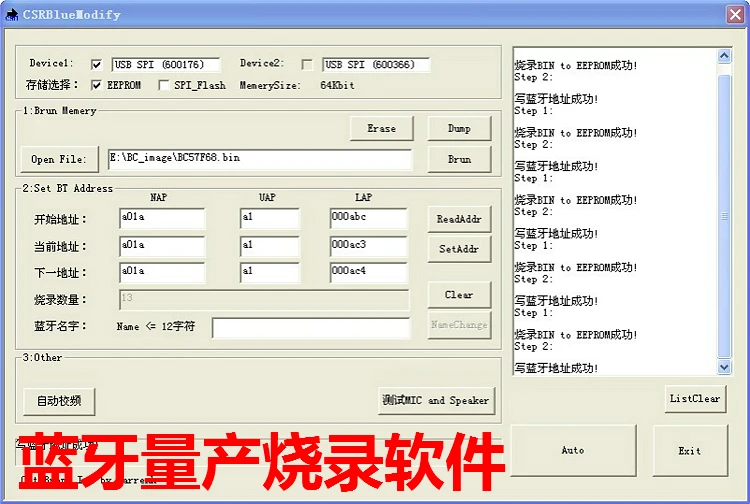Toggle the EEPROM storage checkbox
The width and height of the screenshot is (750, 504).
97,85
